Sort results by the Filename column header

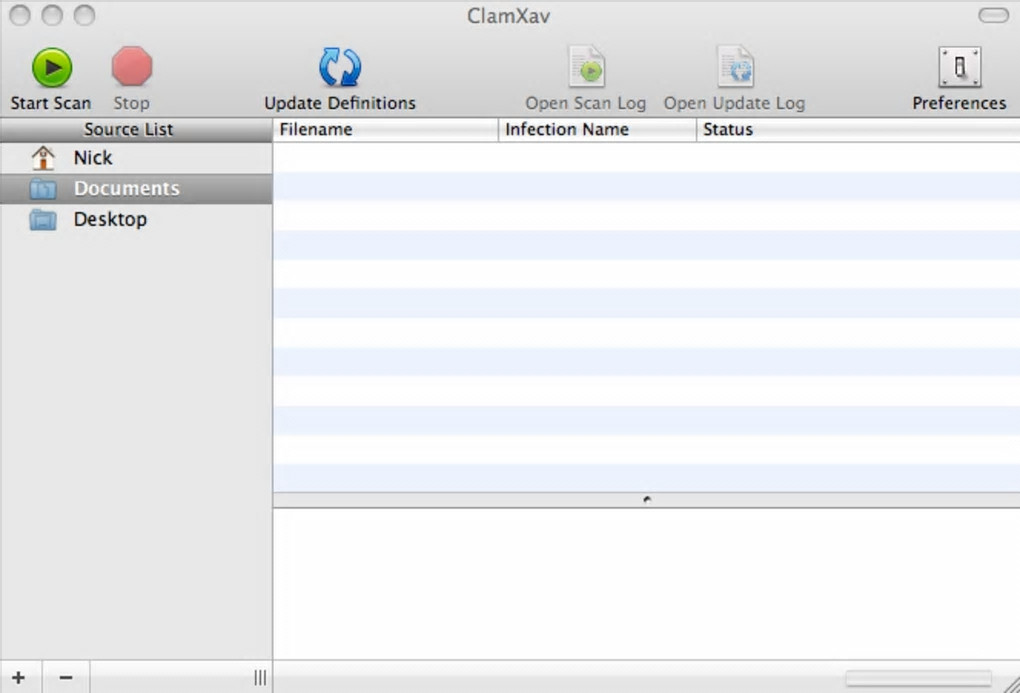(x=385, y=129)
